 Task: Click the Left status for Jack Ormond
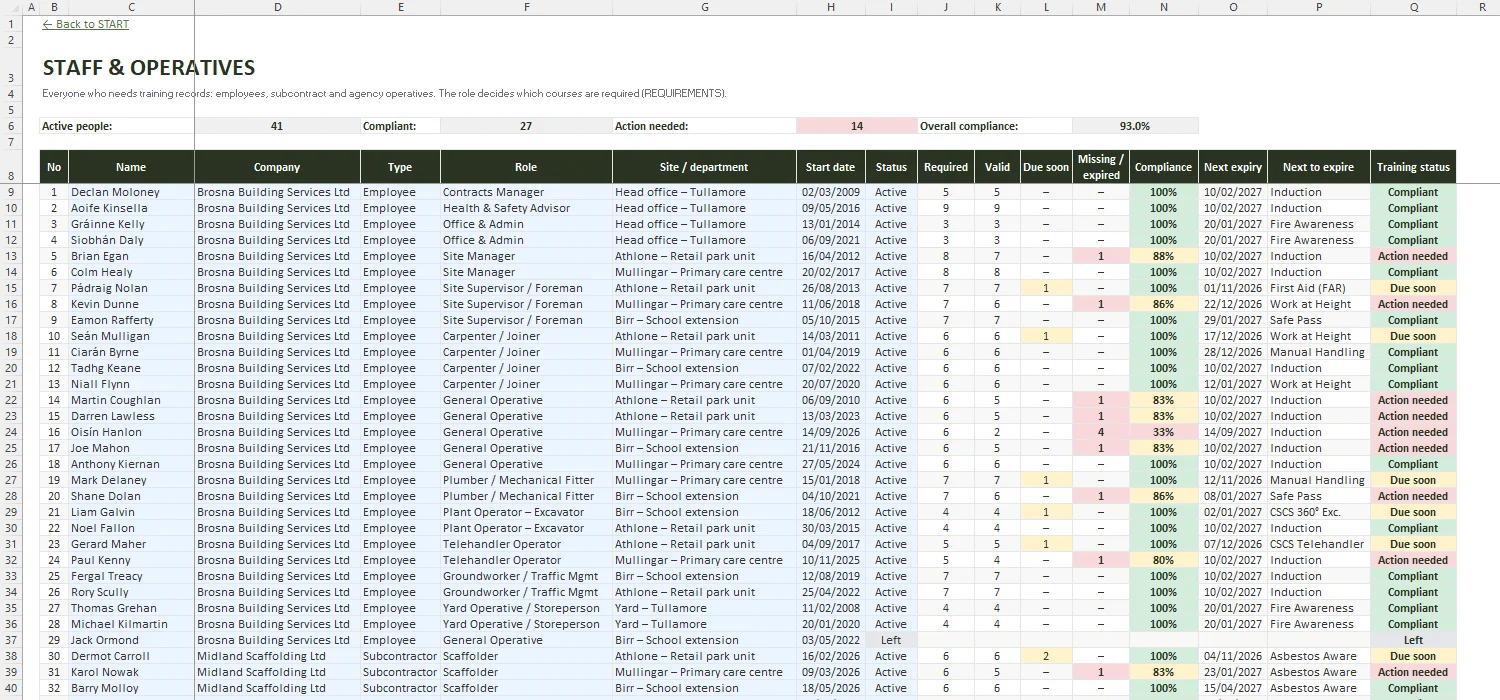coord(891,640)
